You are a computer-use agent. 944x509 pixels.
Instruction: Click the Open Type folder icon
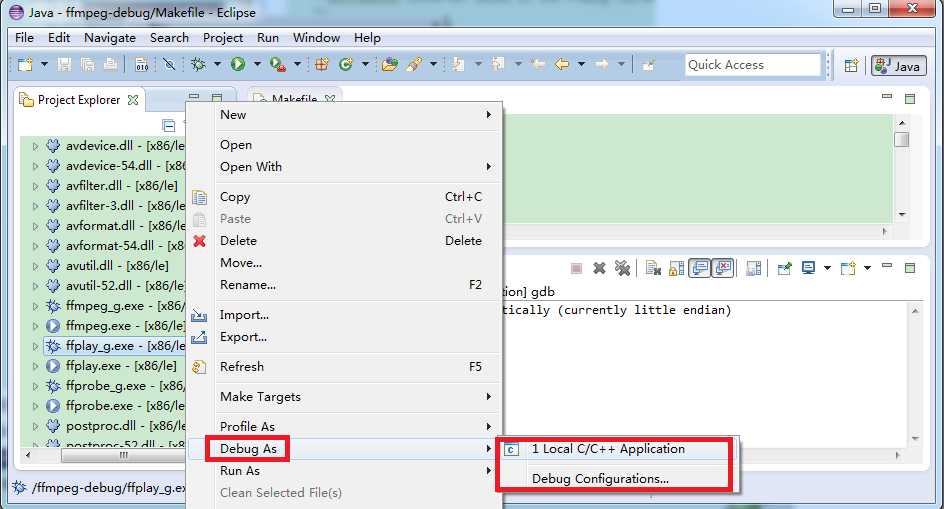[x=390, y=64]
